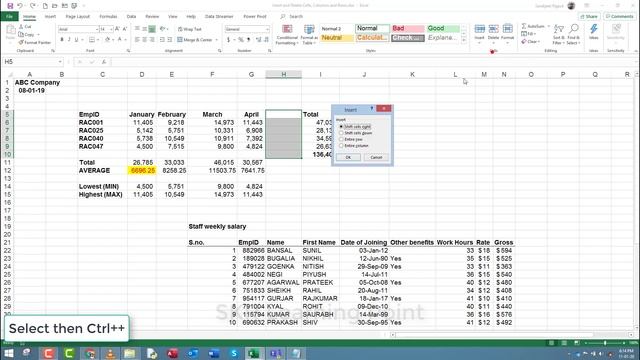The width and height of the screenshot is (640, 360).
Task: Toggle Wrap Text
Action: point(190,29)
